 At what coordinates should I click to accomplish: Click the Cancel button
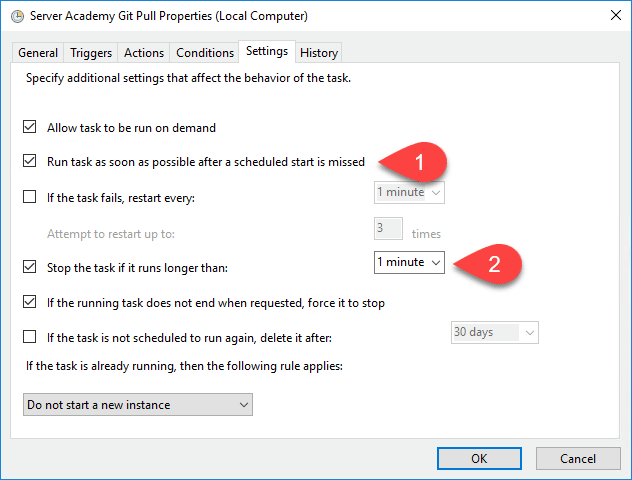[x=578, y=459]
